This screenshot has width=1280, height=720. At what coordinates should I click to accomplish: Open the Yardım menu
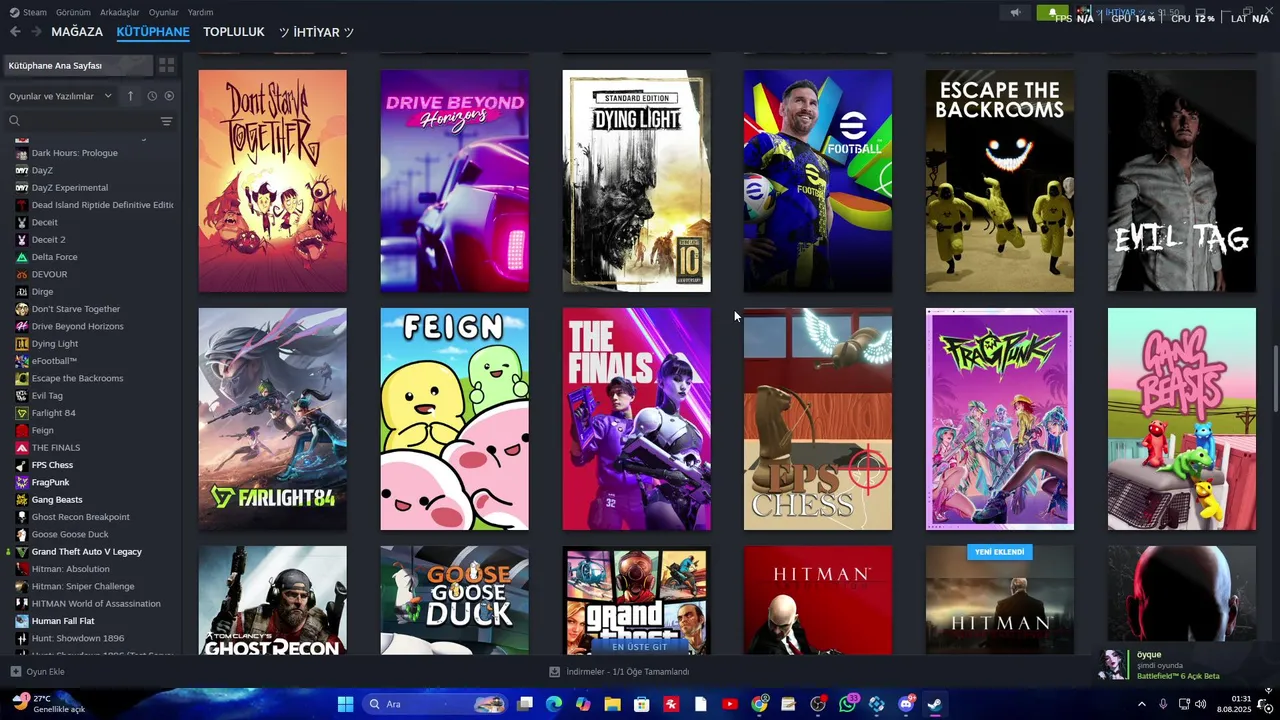200,12
